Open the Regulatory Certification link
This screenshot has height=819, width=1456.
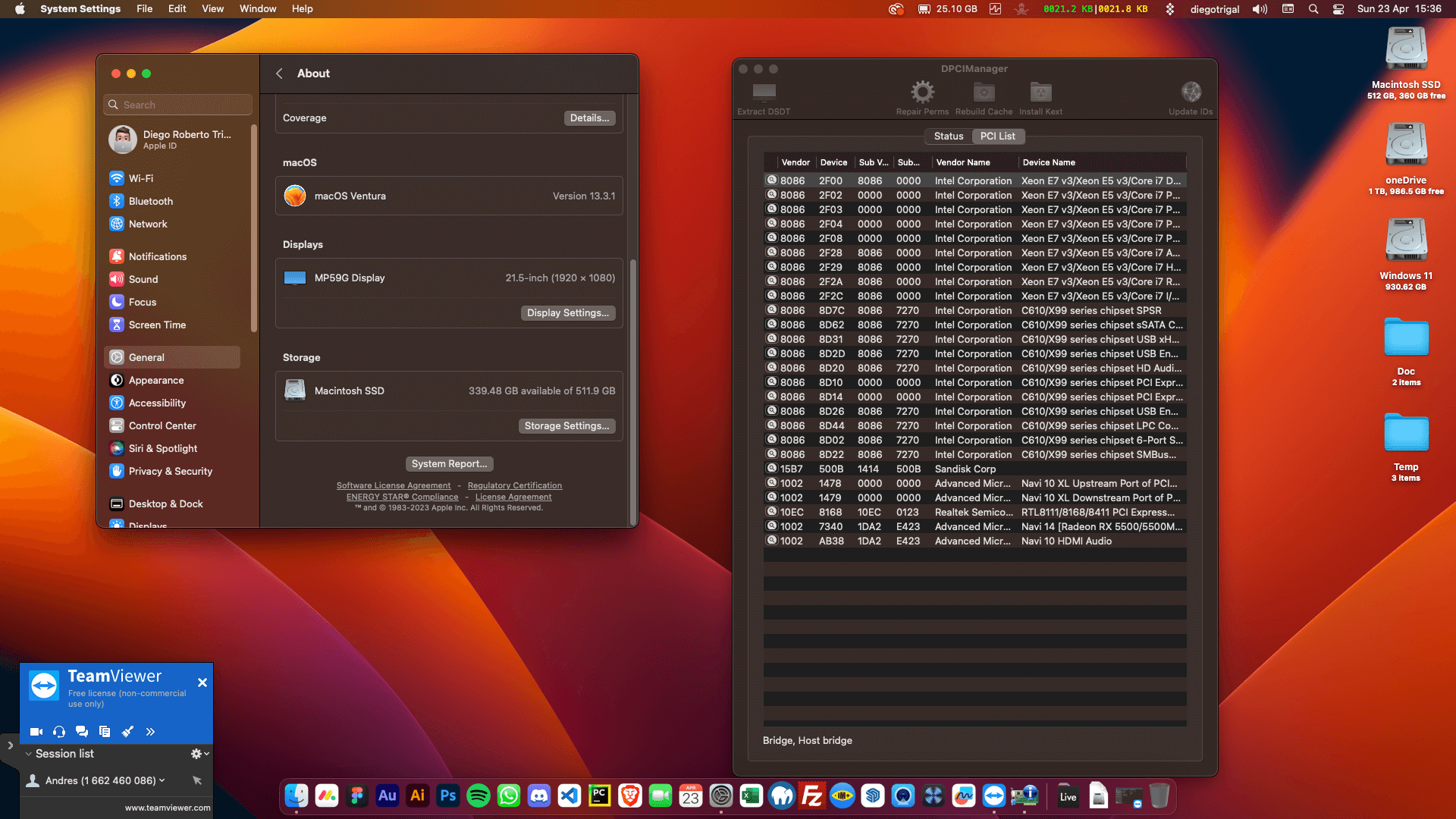click(515, 486)
